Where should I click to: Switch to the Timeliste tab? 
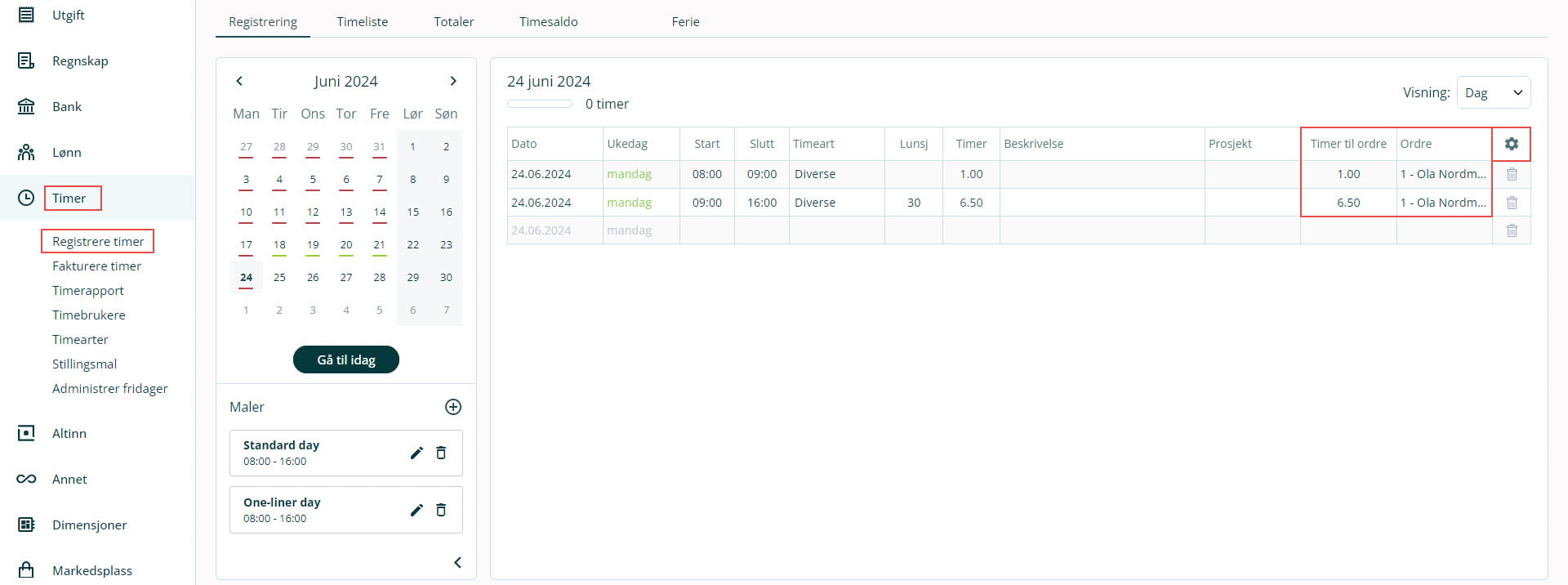coord(362,22)
